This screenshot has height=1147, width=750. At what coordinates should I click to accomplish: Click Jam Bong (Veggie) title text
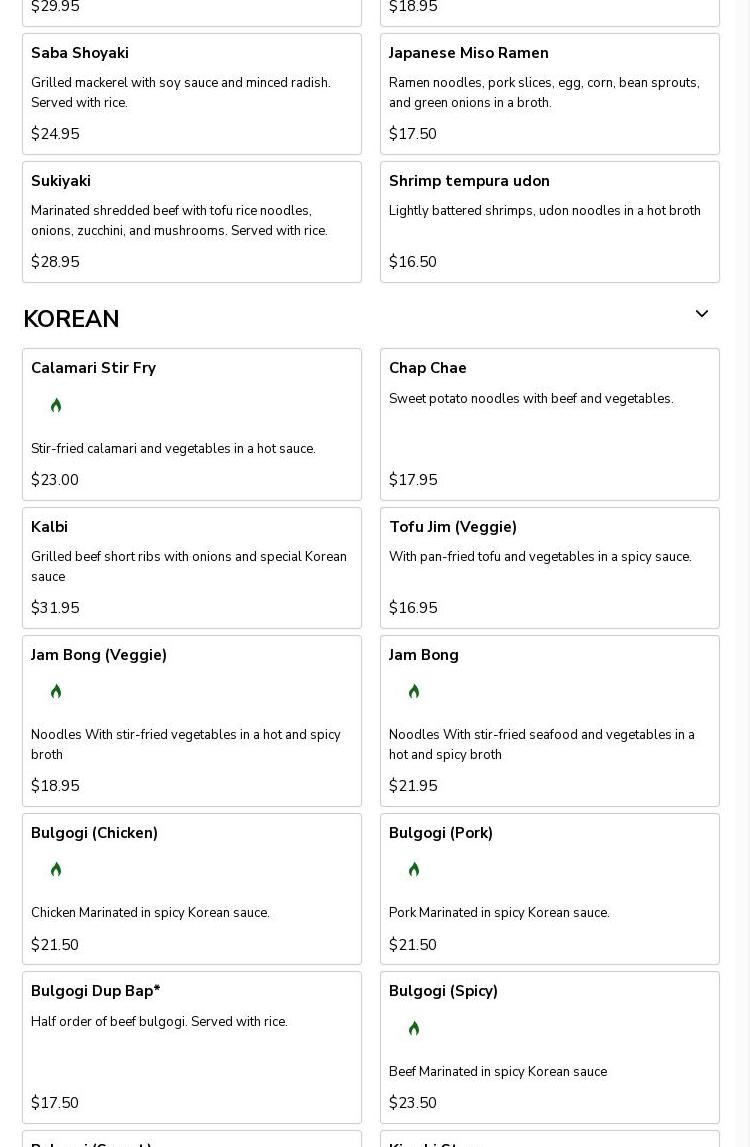pyautogui.click(x=99, y=655)
